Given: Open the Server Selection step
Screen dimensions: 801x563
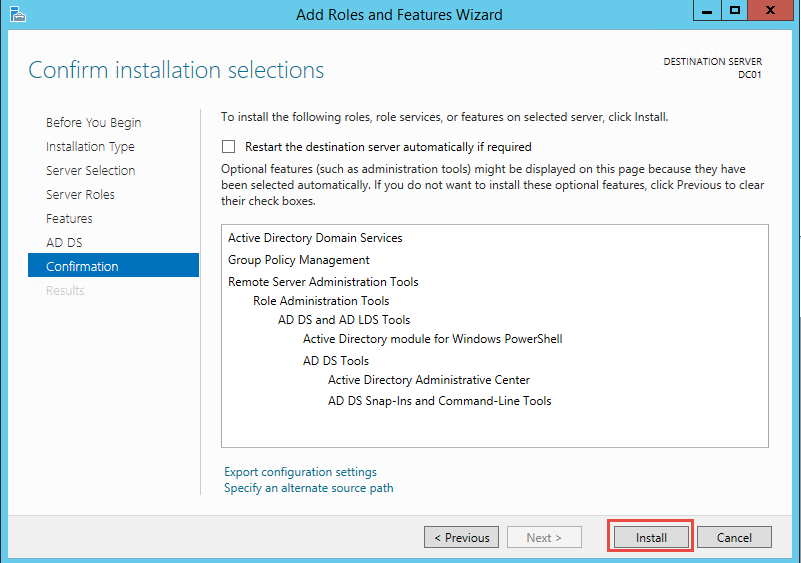Looking at the screenshot, I should pos(90,171).
